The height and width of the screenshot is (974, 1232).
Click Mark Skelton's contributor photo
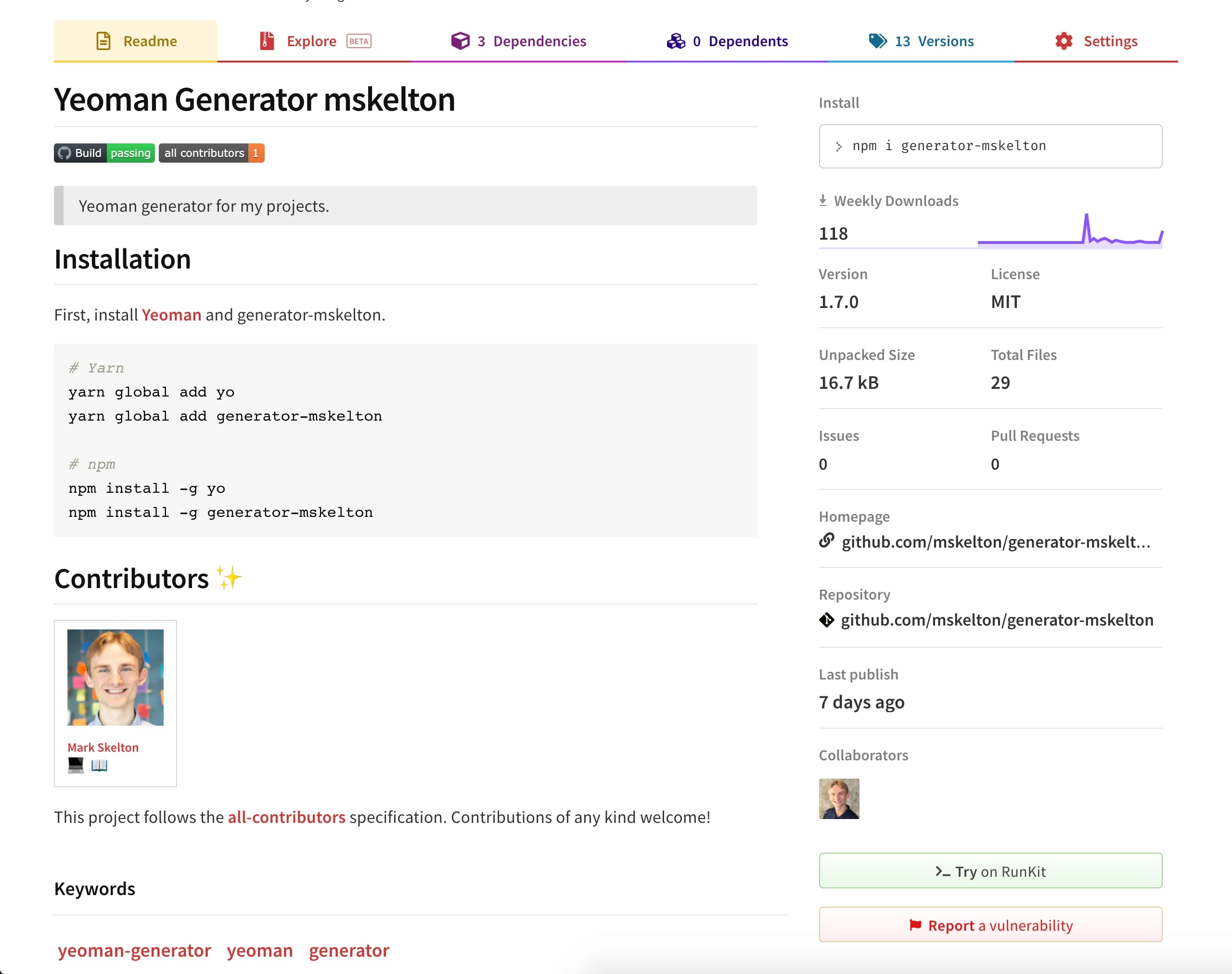click(115, 678)
